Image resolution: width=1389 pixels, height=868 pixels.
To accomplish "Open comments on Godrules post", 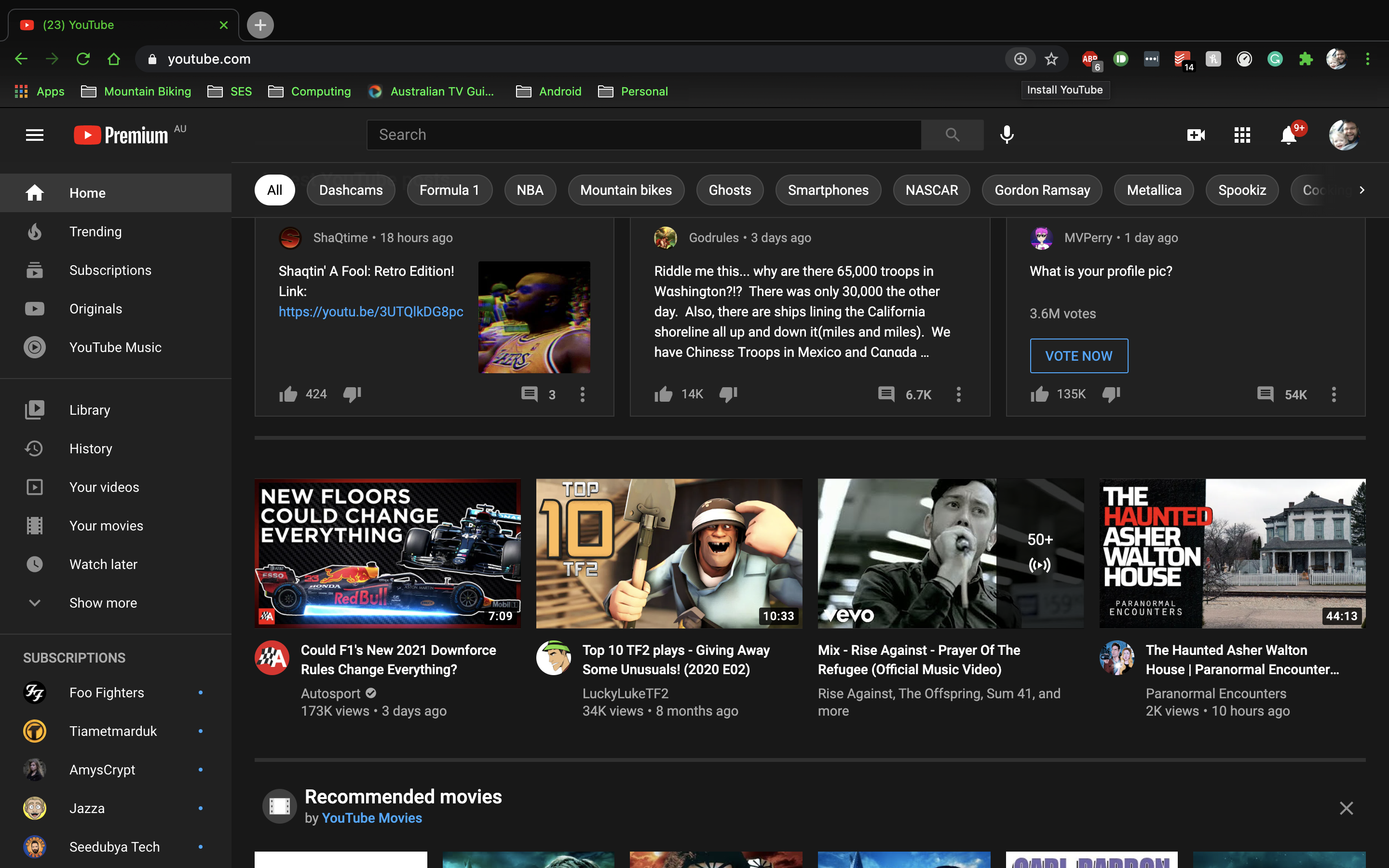I will click(x=886, y=394).
